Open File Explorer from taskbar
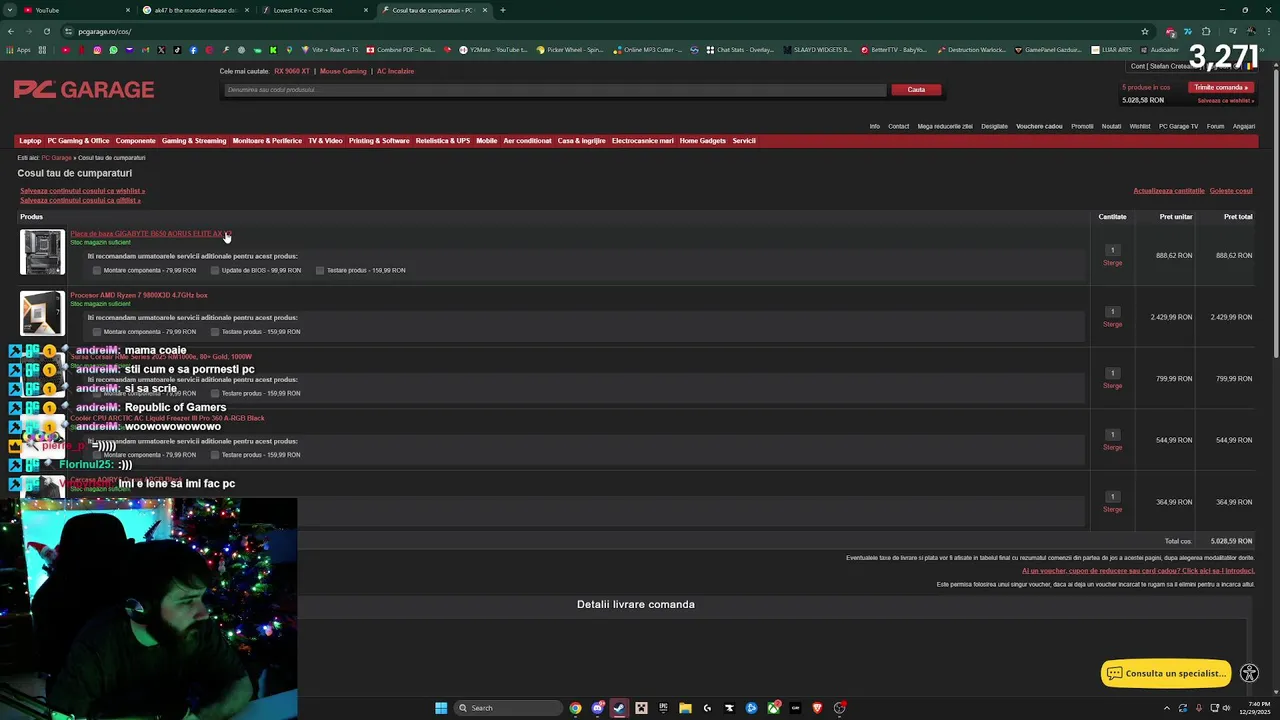The image size is (1280, 720). click(x=685, y=708)
